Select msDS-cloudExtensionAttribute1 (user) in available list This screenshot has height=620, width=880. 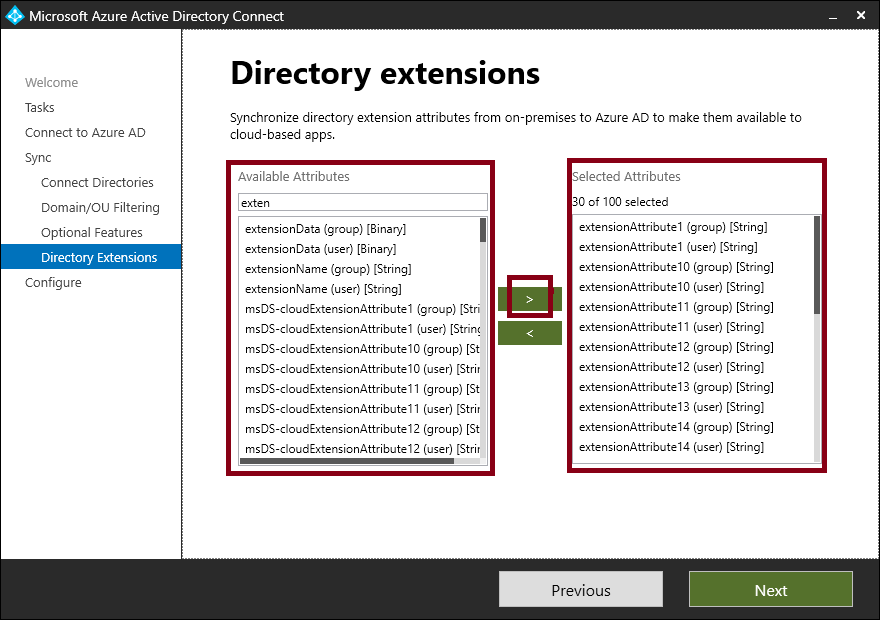click(362, 329)
